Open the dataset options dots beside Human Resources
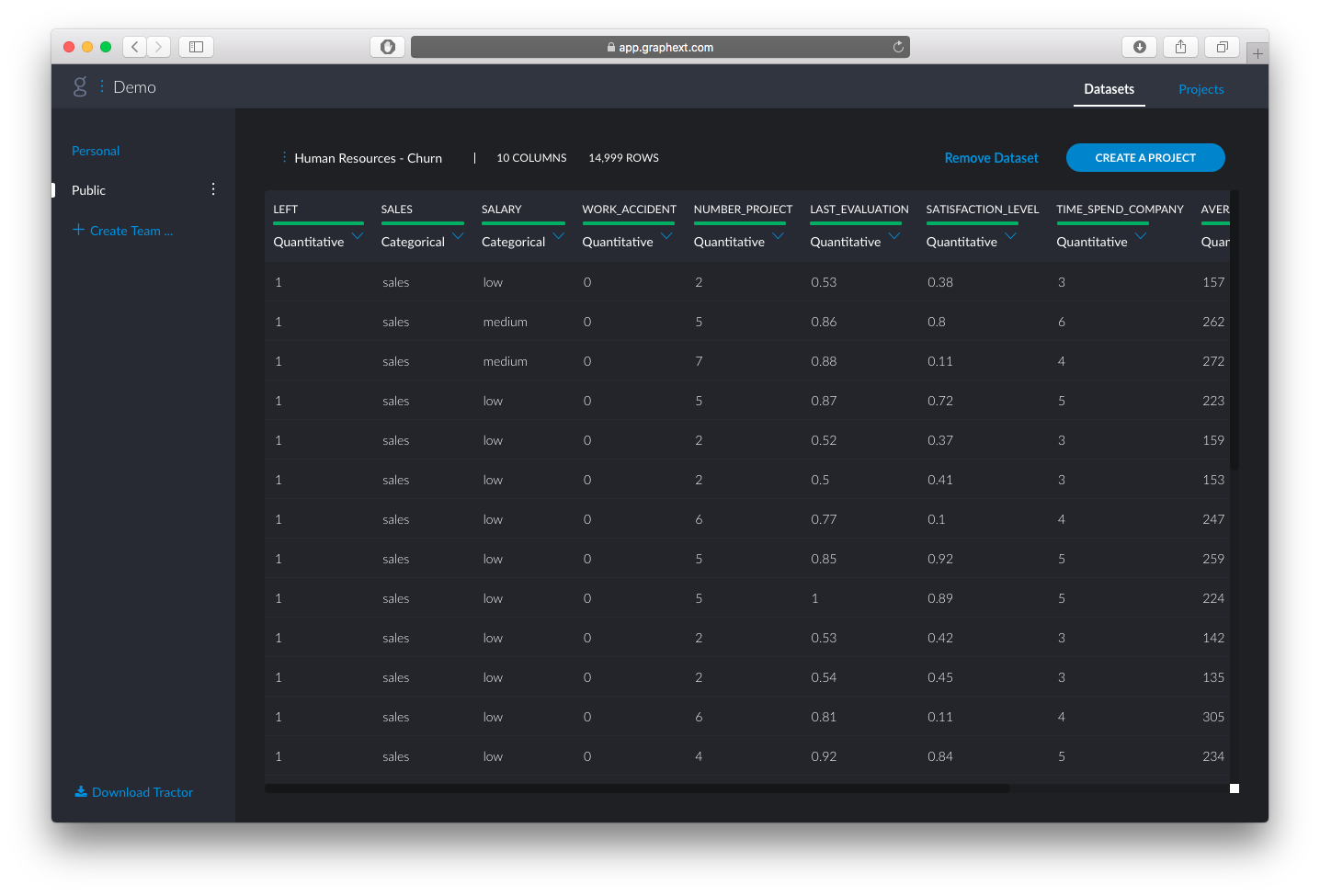 284,158
